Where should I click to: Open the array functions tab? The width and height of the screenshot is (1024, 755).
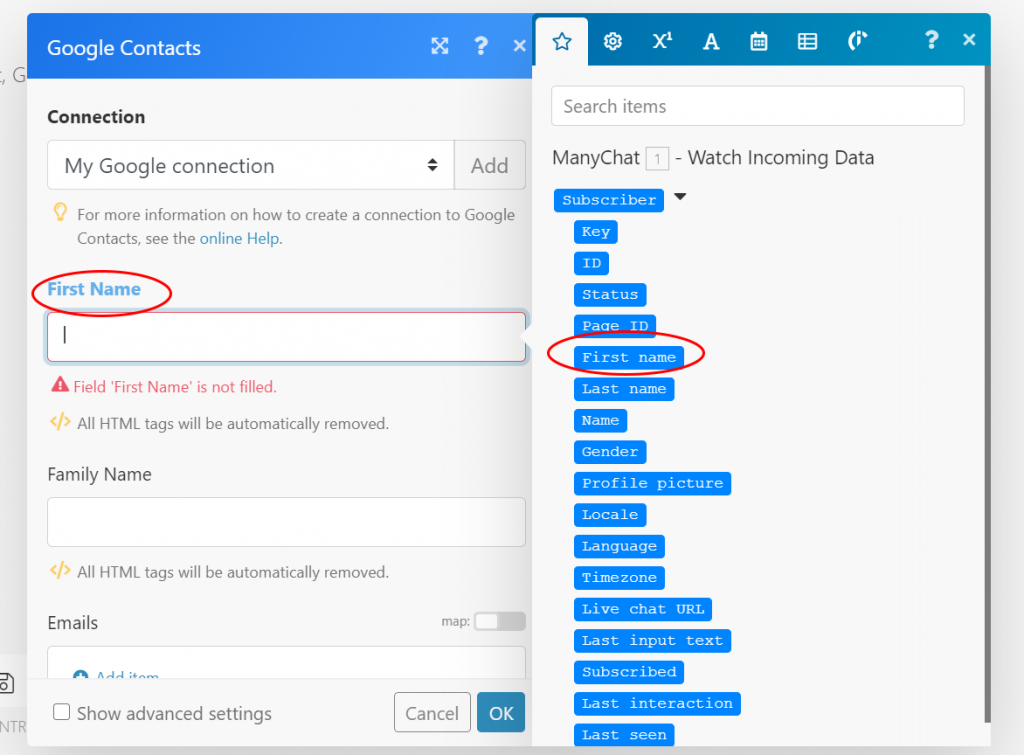pyautogui.click(x=807, y=41)
